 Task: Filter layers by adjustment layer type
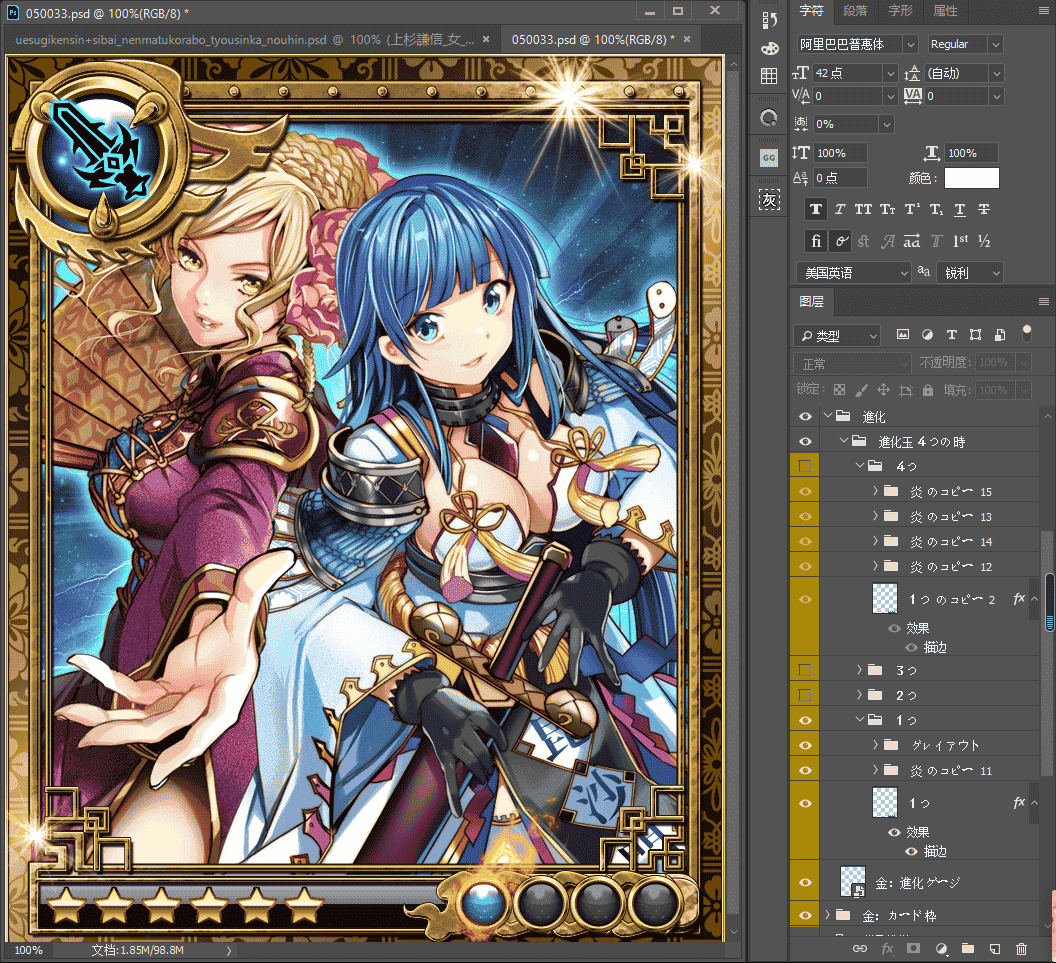coord(927,335)
